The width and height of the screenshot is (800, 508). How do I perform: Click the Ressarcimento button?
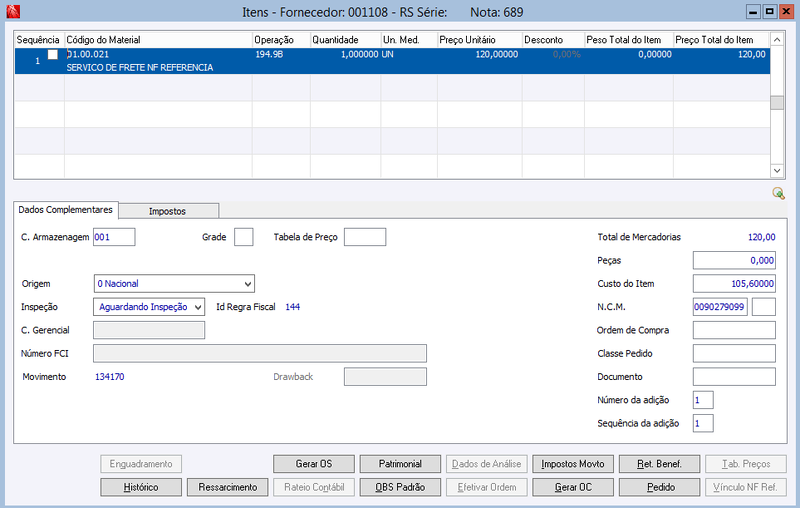(228, 487)
